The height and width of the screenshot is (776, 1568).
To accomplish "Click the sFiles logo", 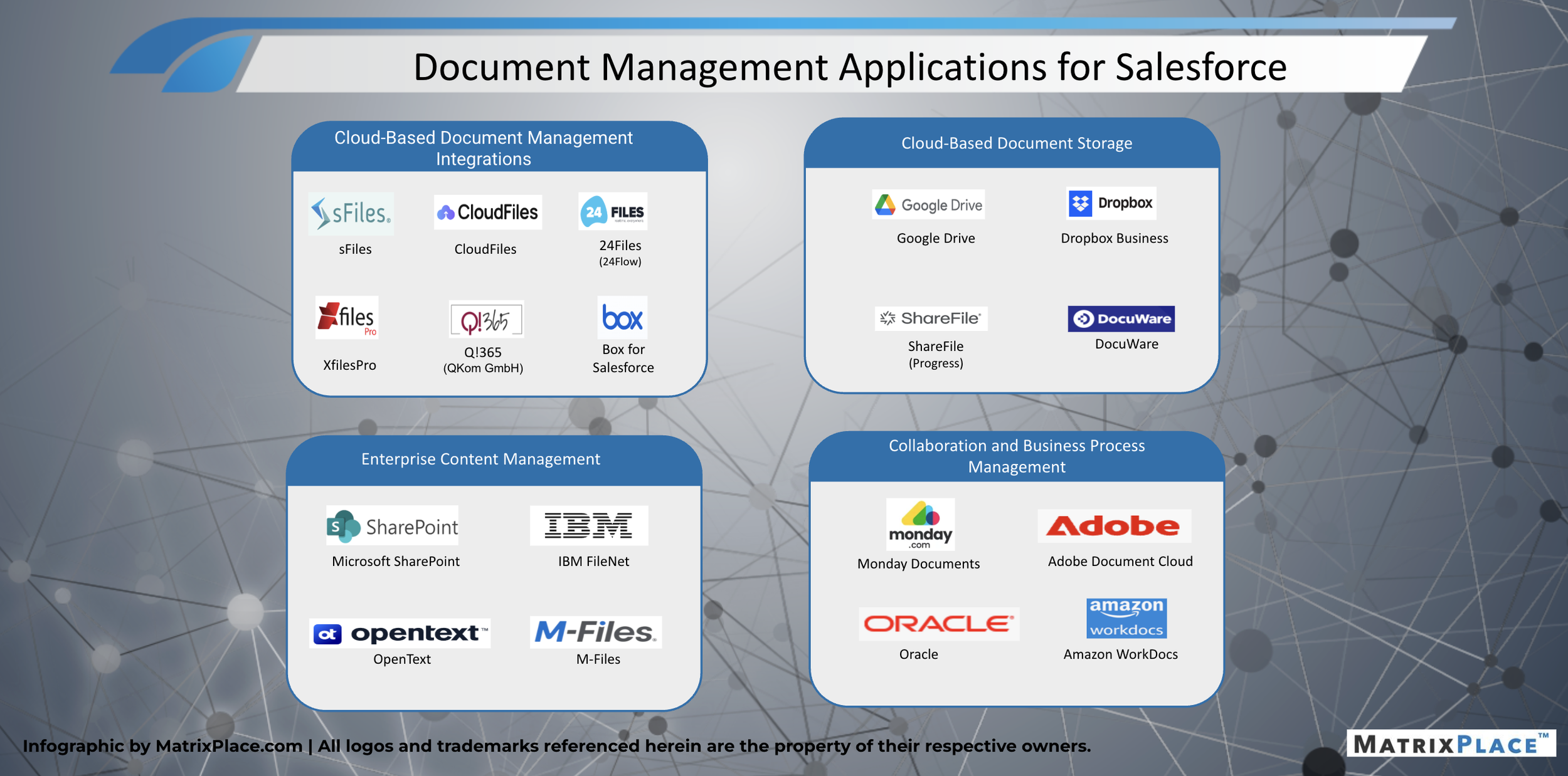I will tap(351, 214).
